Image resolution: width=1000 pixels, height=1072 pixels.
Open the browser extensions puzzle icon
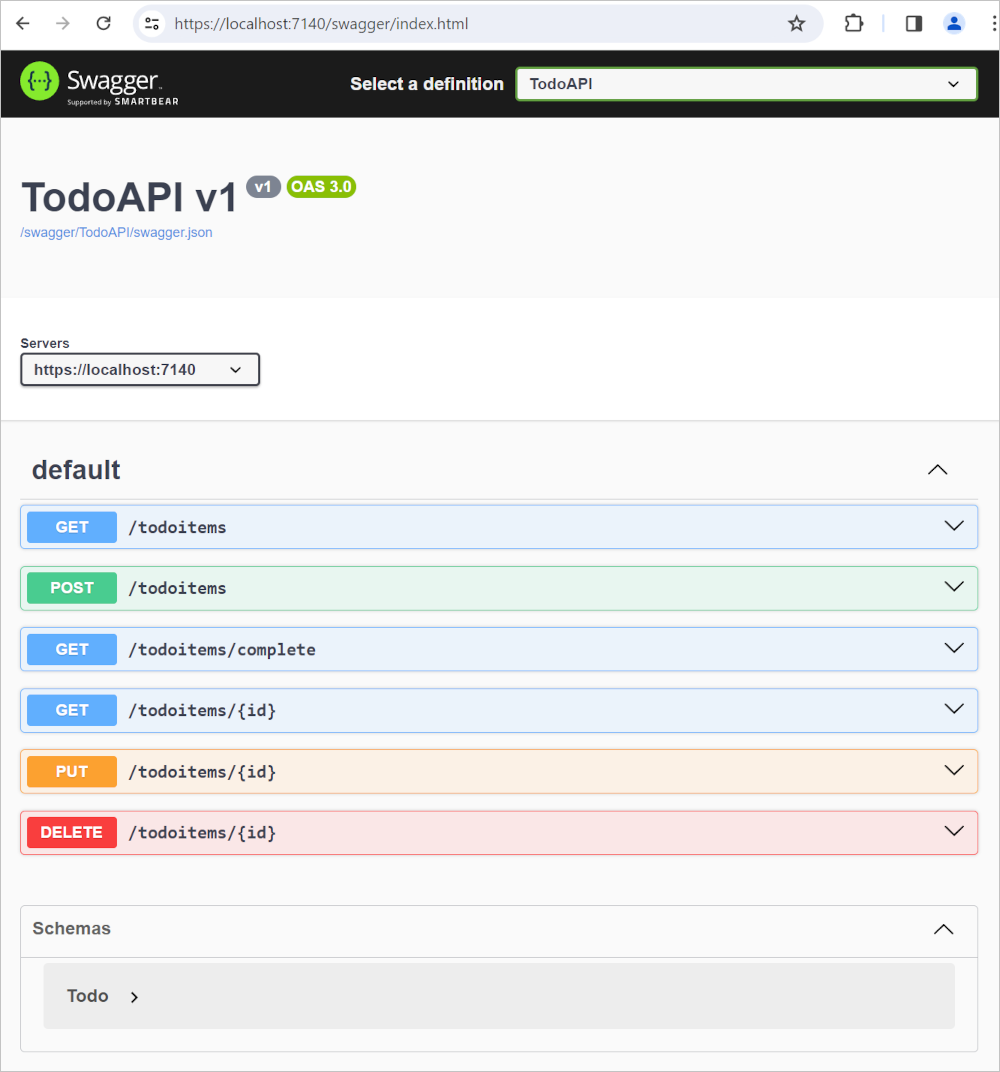tap(854, 23)
